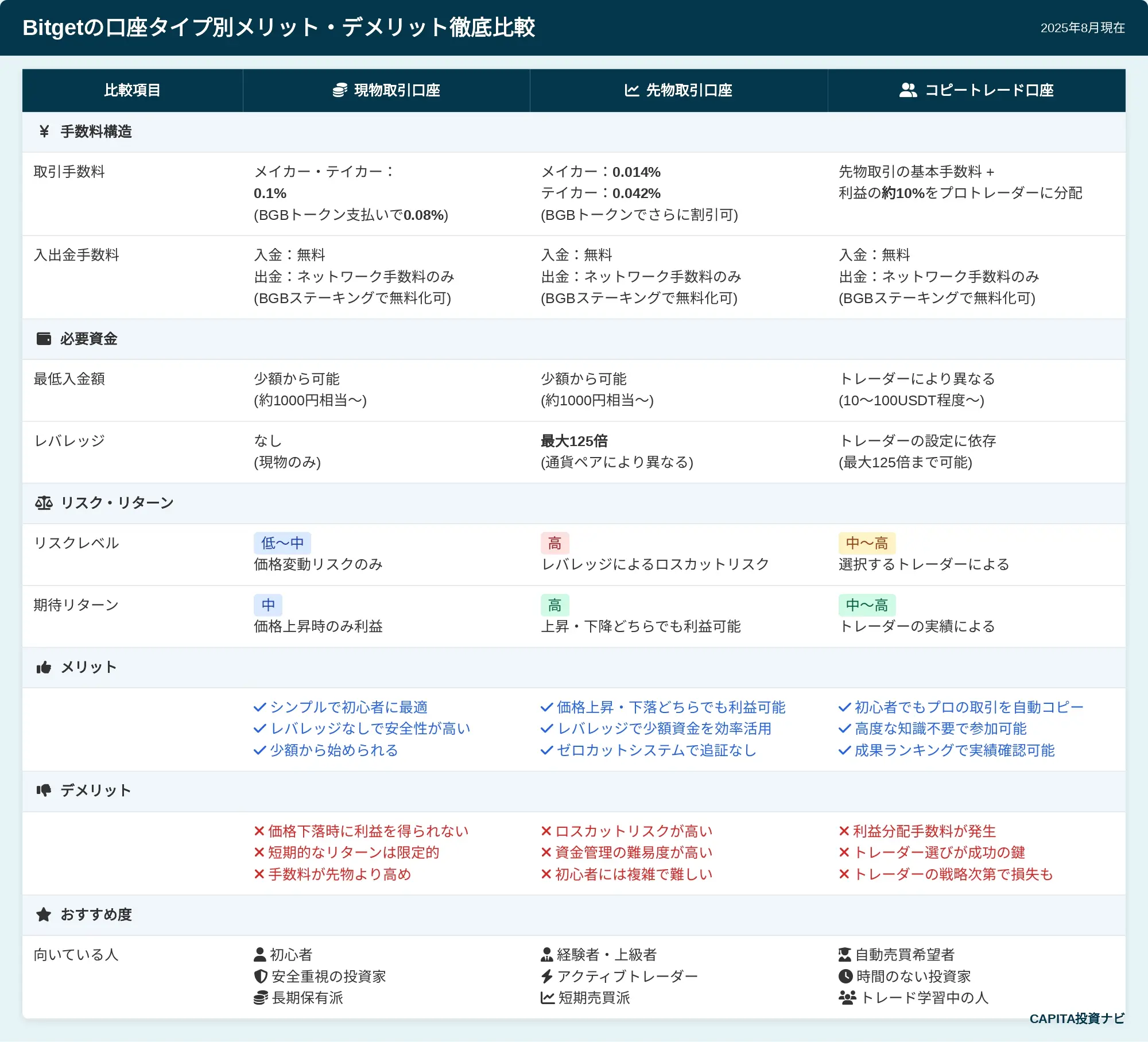Click トレーダーの設定に依存 leverage text

coord(917,441)
